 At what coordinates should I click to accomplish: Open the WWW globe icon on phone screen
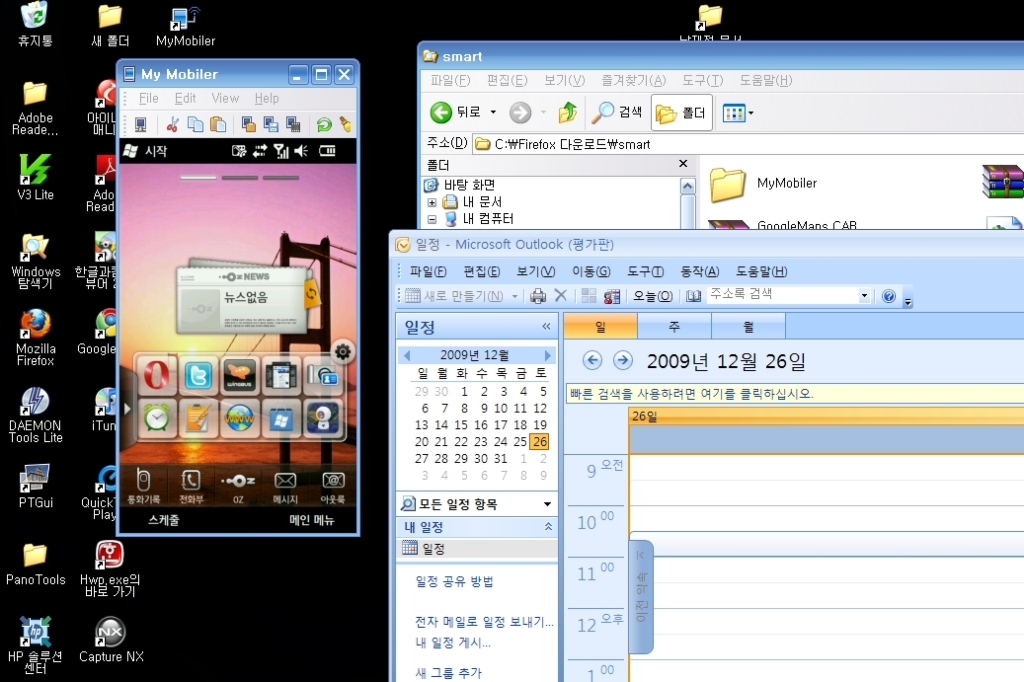tap(240, 417)
